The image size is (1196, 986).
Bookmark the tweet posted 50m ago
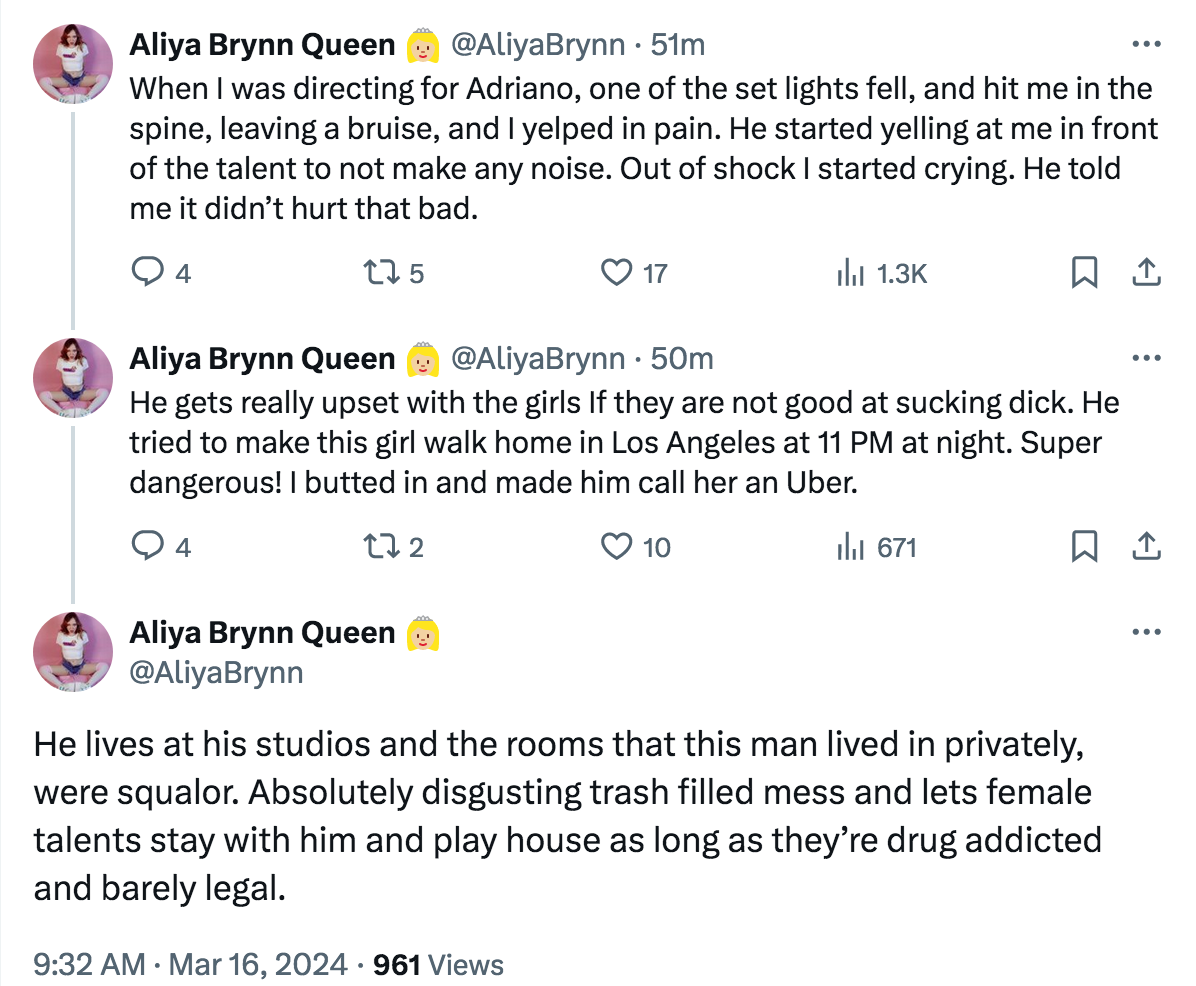1084,546
